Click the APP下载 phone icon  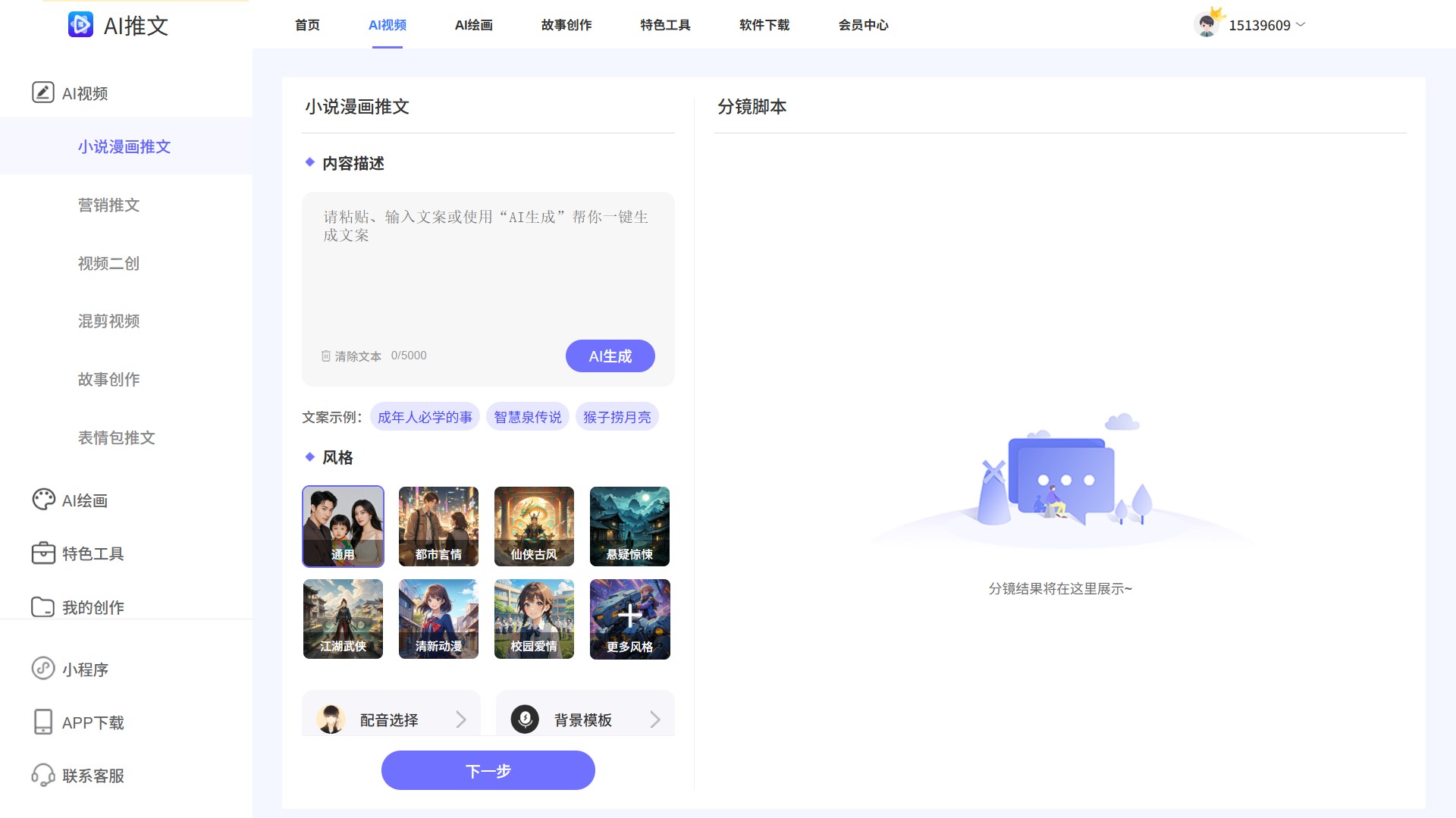43,722
